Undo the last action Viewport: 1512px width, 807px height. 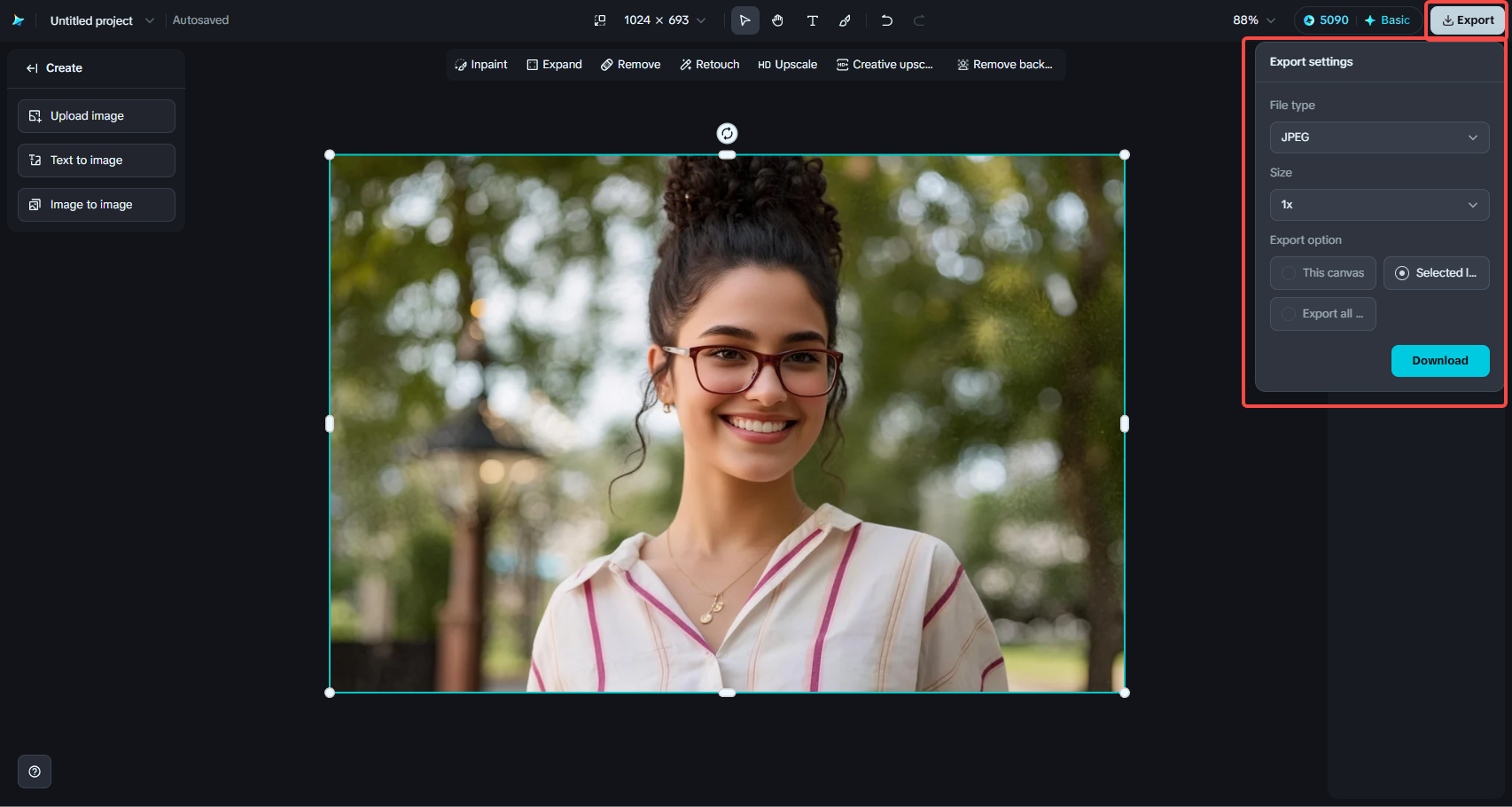886,20
